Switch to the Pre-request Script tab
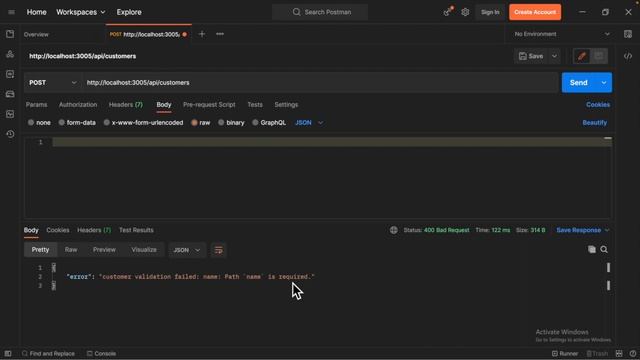This screenshot has width=640, height=360. coord(209,104)
